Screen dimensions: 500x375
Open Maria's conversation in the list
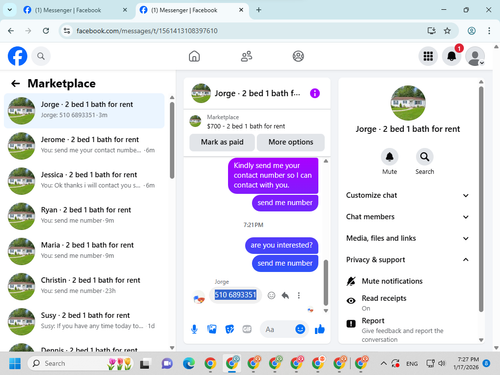click(x=84, y=251)
